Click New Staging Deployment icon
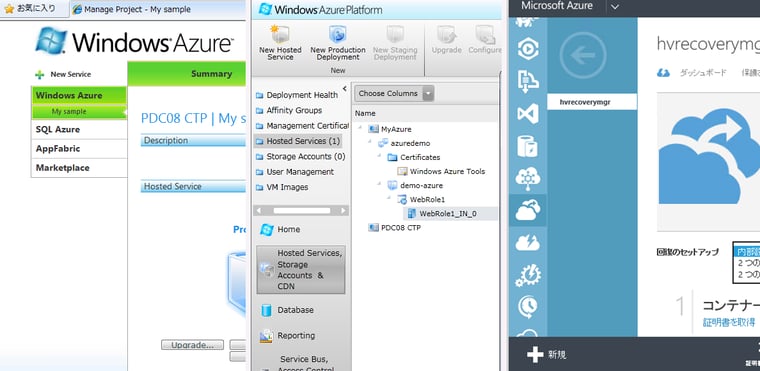 [395, 35]
